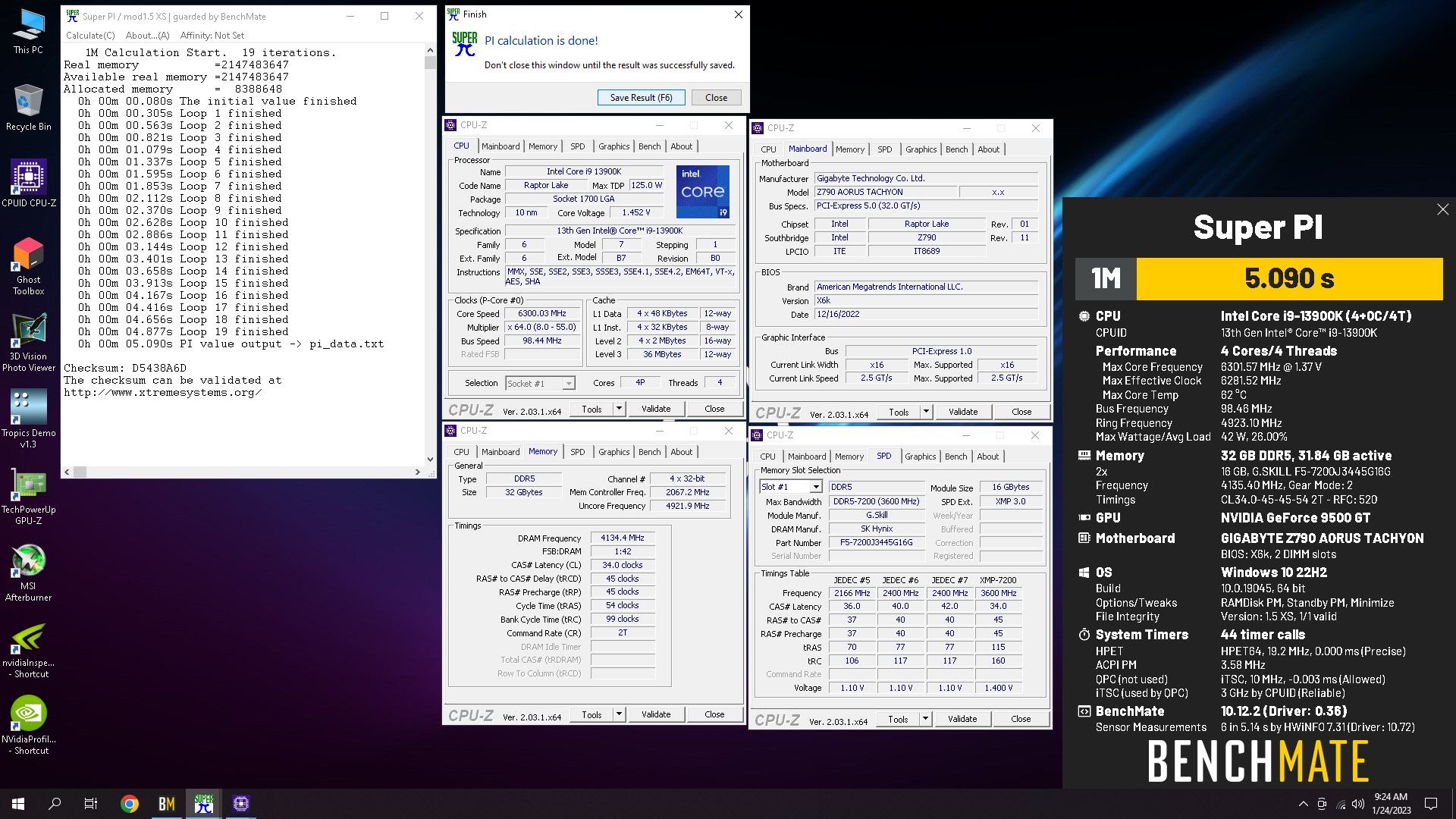Open the notification center icon
This screenshot has height=819, width=1456.
[1431, 804]
